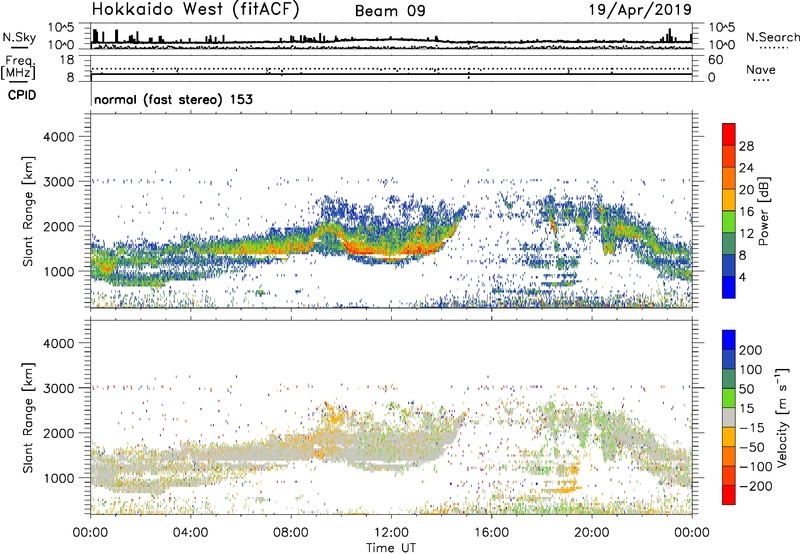Click the '28' tick on the Power colorbar

[746, 146]
